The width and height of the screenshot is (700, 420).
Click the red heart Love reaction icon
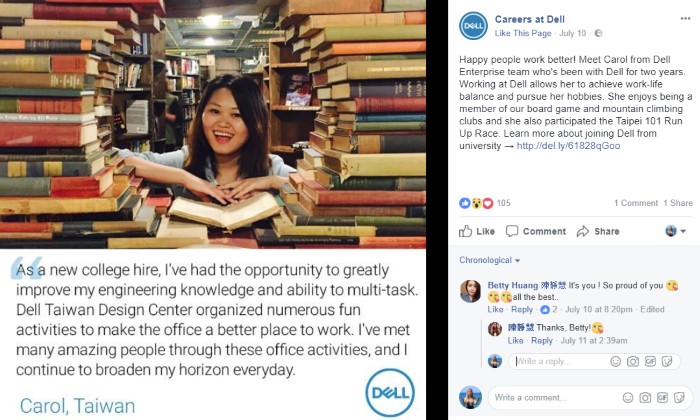pyautogui.click(x=488, y=203)
